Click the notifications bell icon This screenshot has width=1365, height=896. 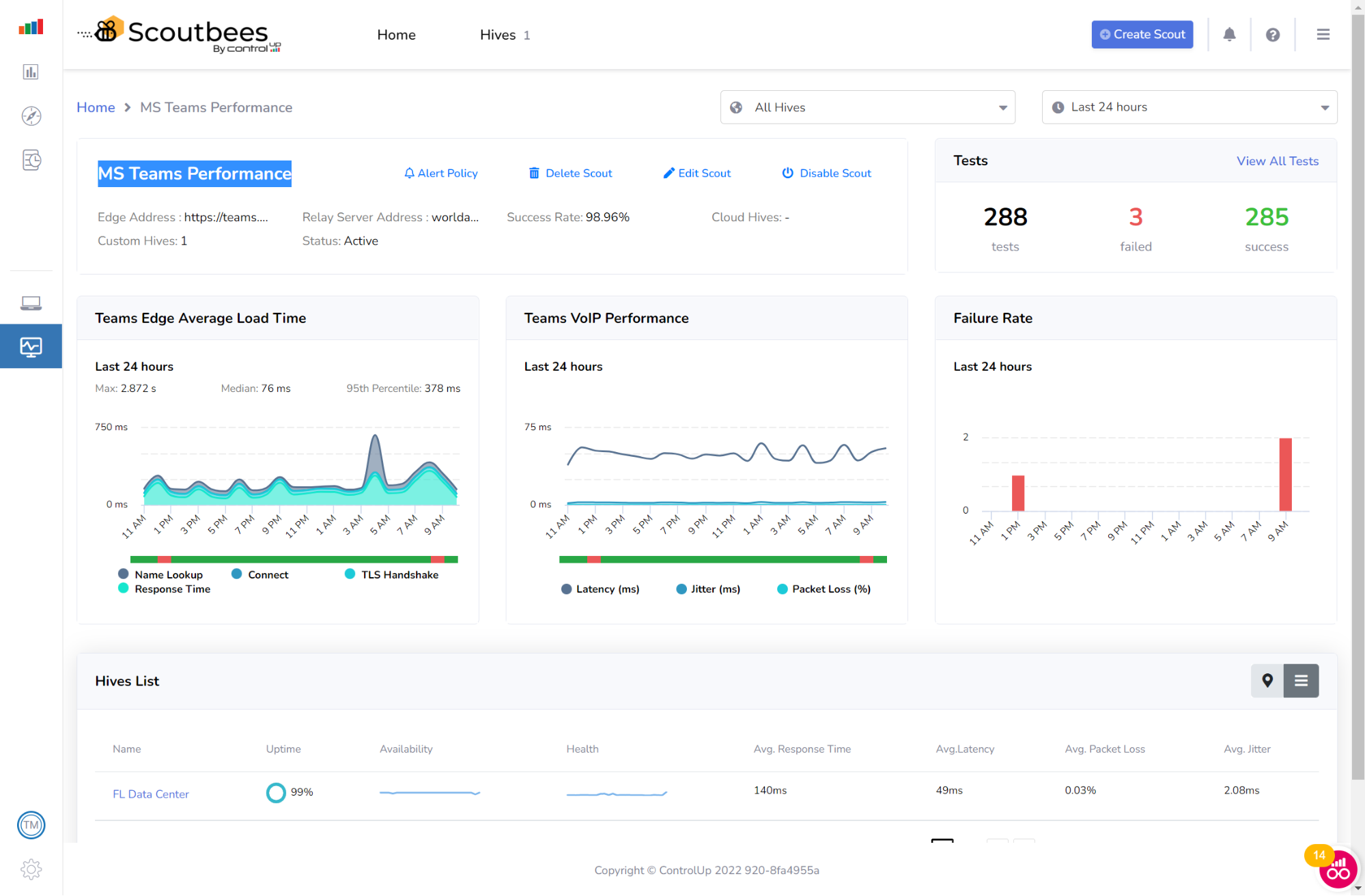[x=1229, y=35]
